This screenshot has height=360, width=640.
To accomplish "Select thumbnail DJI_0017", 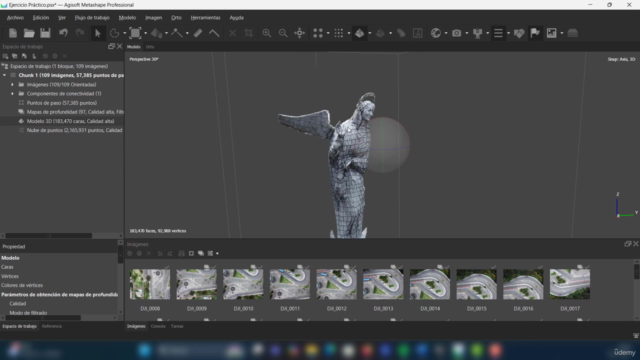I will tap(570, 284).
